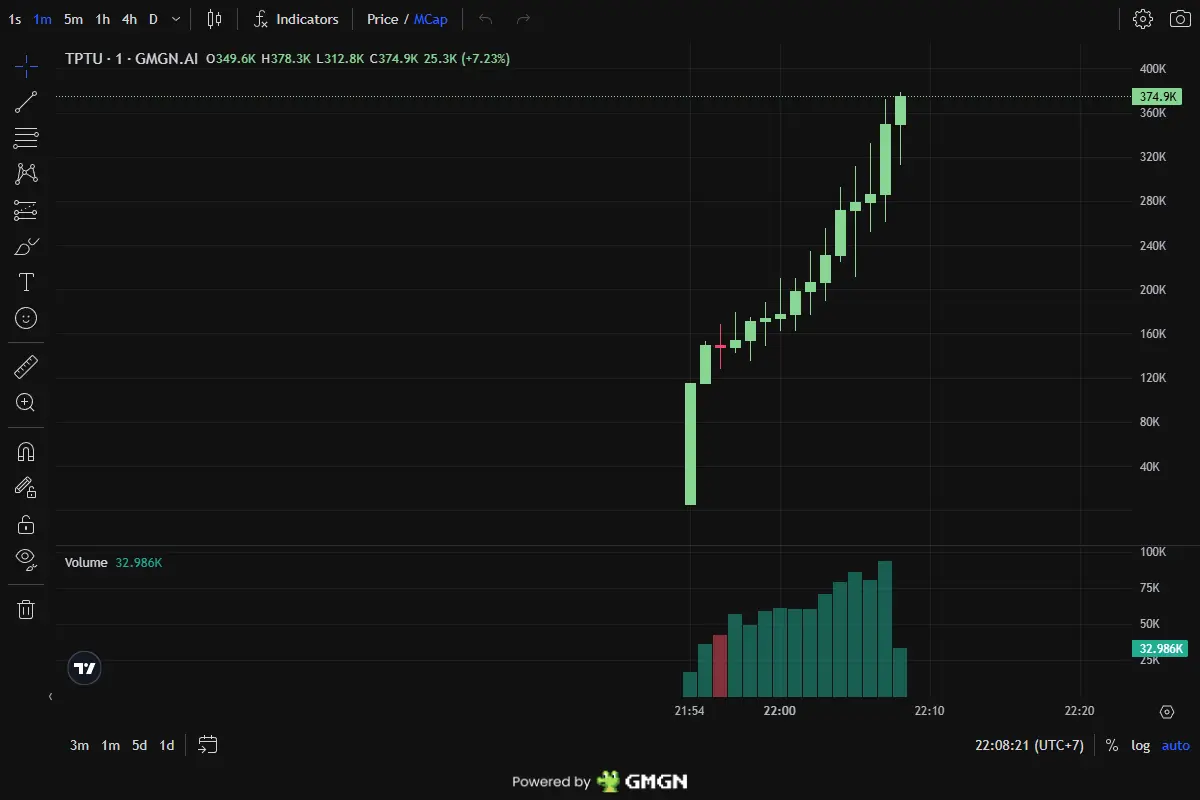Set date range to 5d
Image resolution: width=1200 pixels, height=800 pixels.
click(140, 745)
